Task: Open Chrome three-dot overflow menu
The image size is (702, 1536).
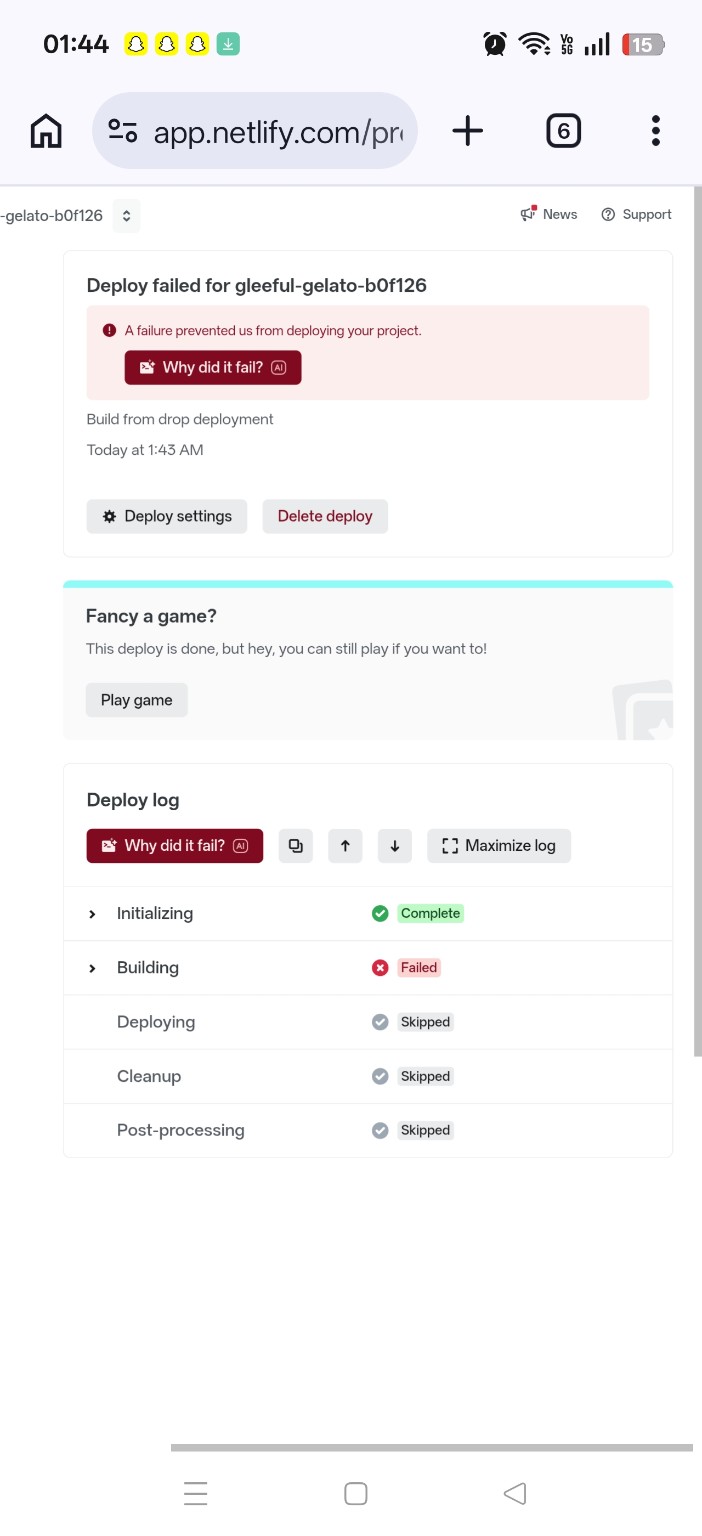Action: click(656, 131)
